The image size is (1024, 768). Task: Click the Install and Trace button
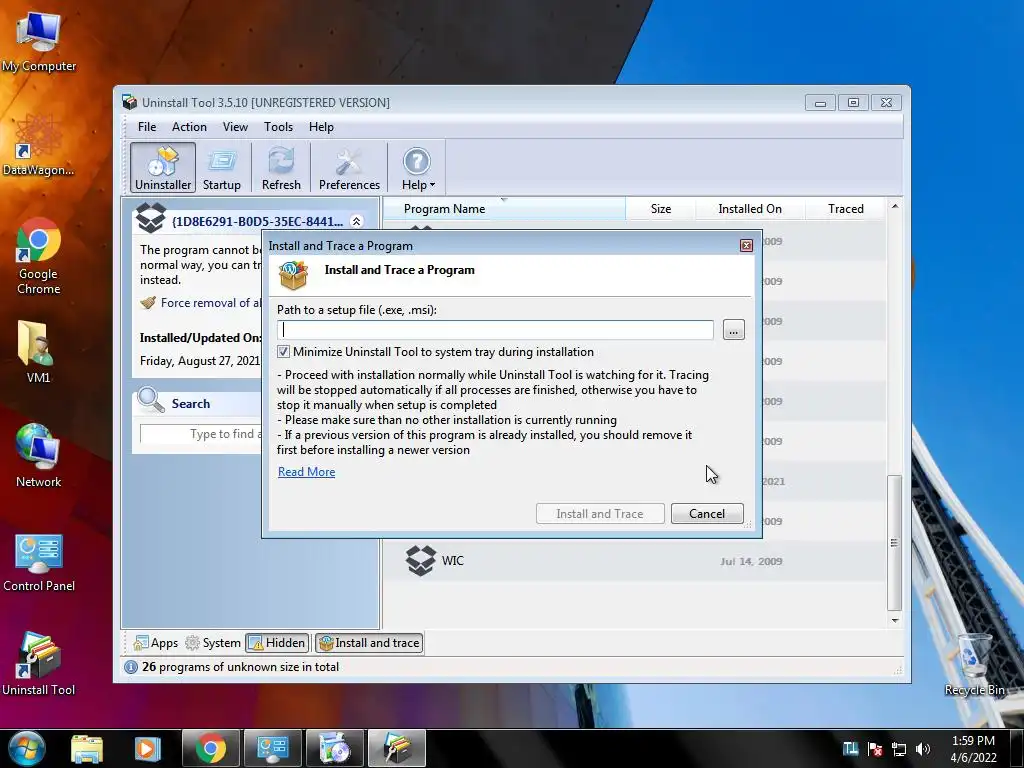coord(600,513)
